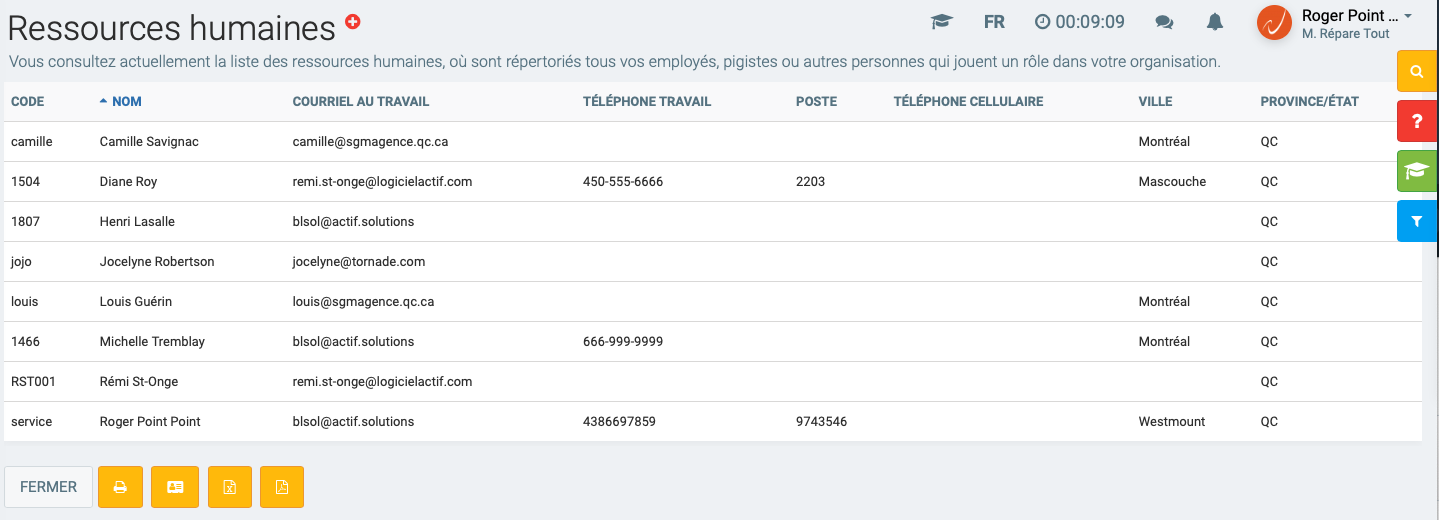The height and width of the screenshot is (520, 1439).
Task: Open the blue filter side tab
Action: coord(1417,221)
